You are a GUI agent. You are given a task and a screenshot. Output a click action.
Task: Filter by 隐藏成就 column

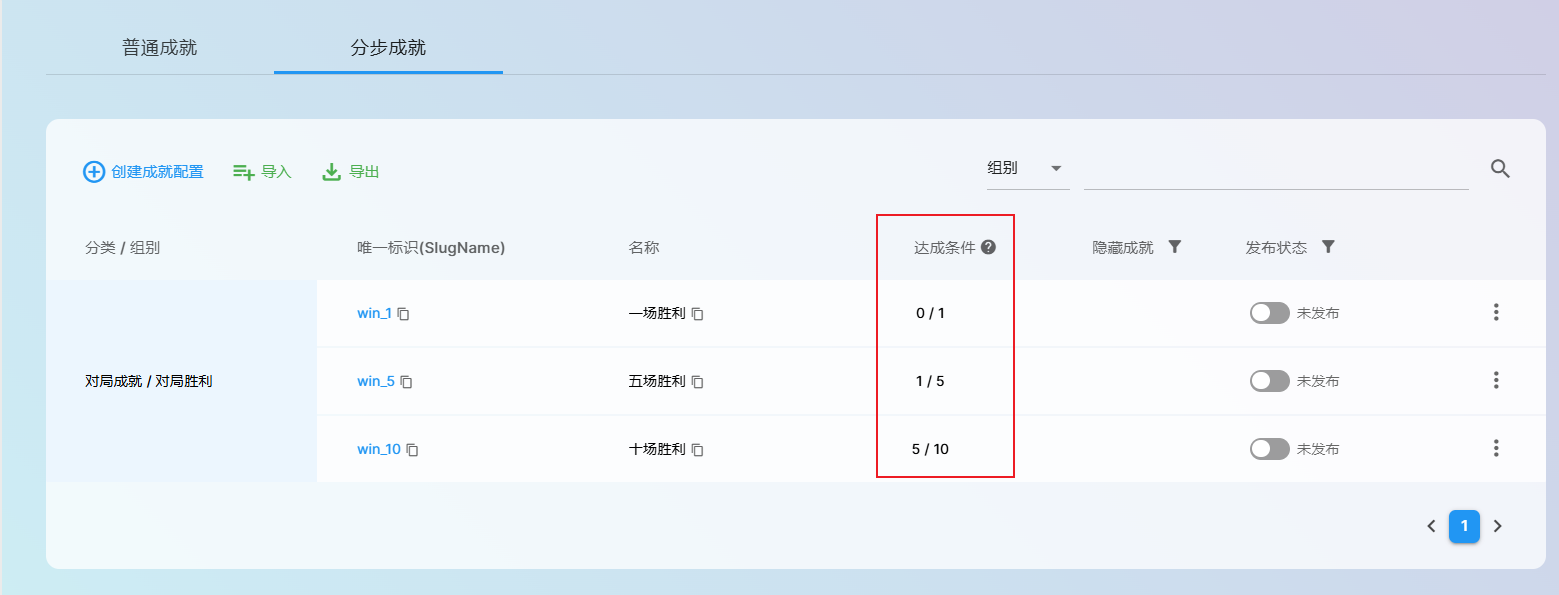1175,247
